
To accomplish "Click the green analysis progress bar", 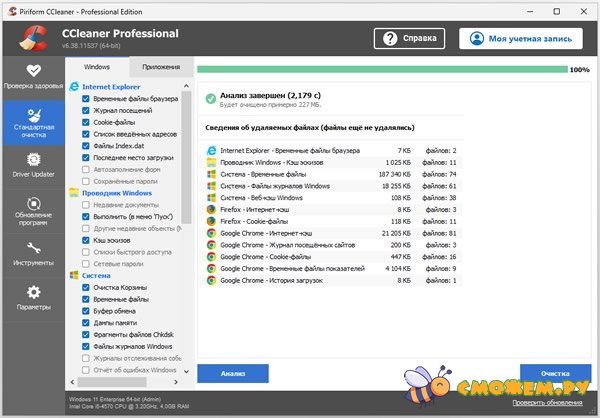I will click(380, 70).
